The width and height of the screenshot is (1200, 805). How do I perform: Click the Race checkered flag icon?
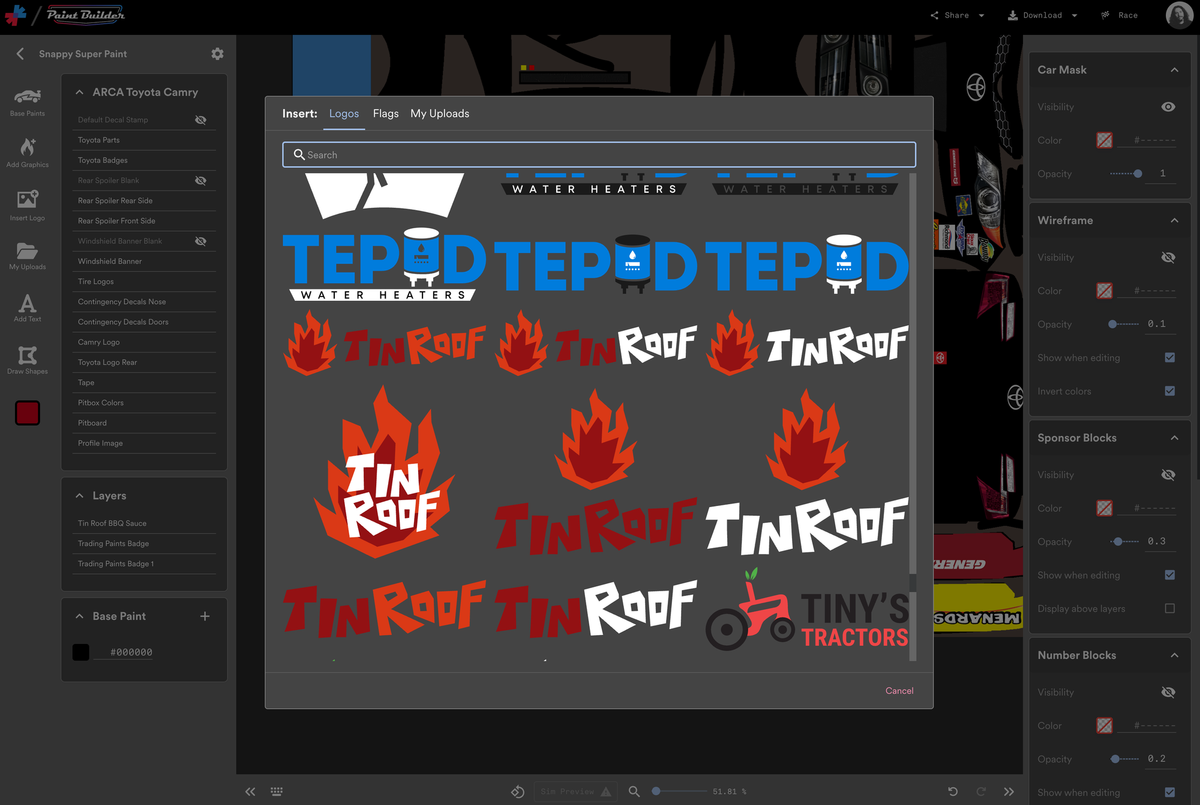pos(1106,15)
